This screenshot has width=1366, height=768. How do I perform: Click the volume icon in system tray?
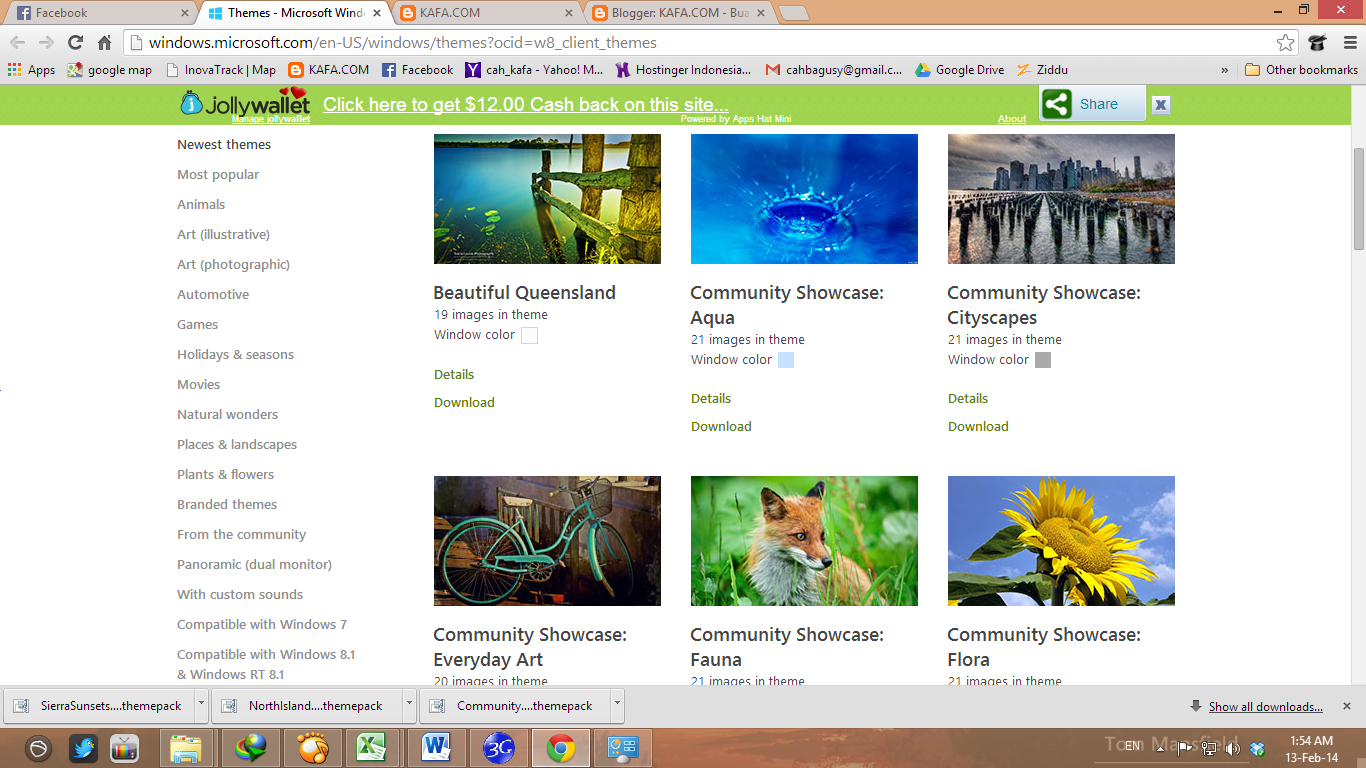click(1232, 748)
